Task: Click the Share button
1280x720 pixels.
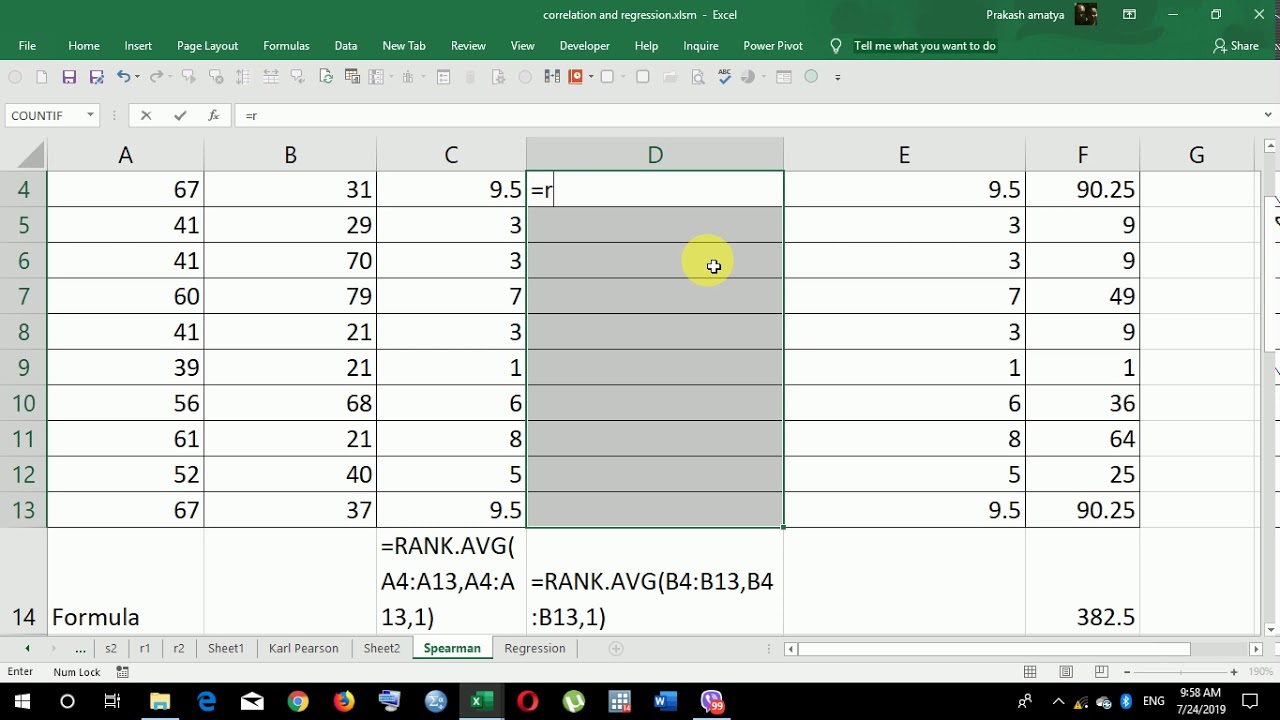Action: pyautogui.click(x=1236, y=46)
